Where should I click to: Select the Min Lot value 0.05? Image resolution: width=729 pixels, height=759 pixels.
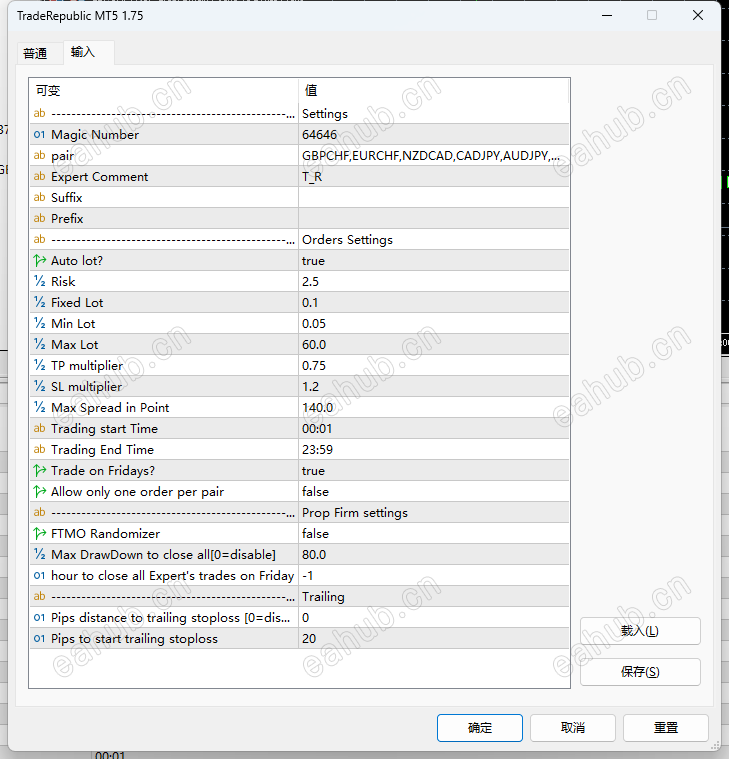coord(433,323)
